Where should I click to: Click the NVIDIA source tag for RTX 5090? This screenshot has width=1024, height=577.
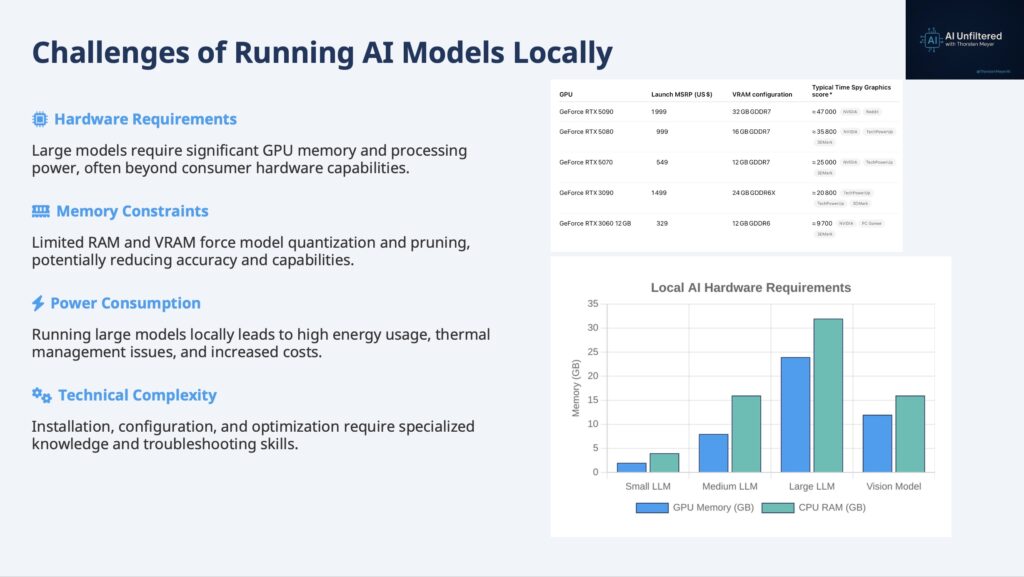pyautogui.click(x=849, y=112)
